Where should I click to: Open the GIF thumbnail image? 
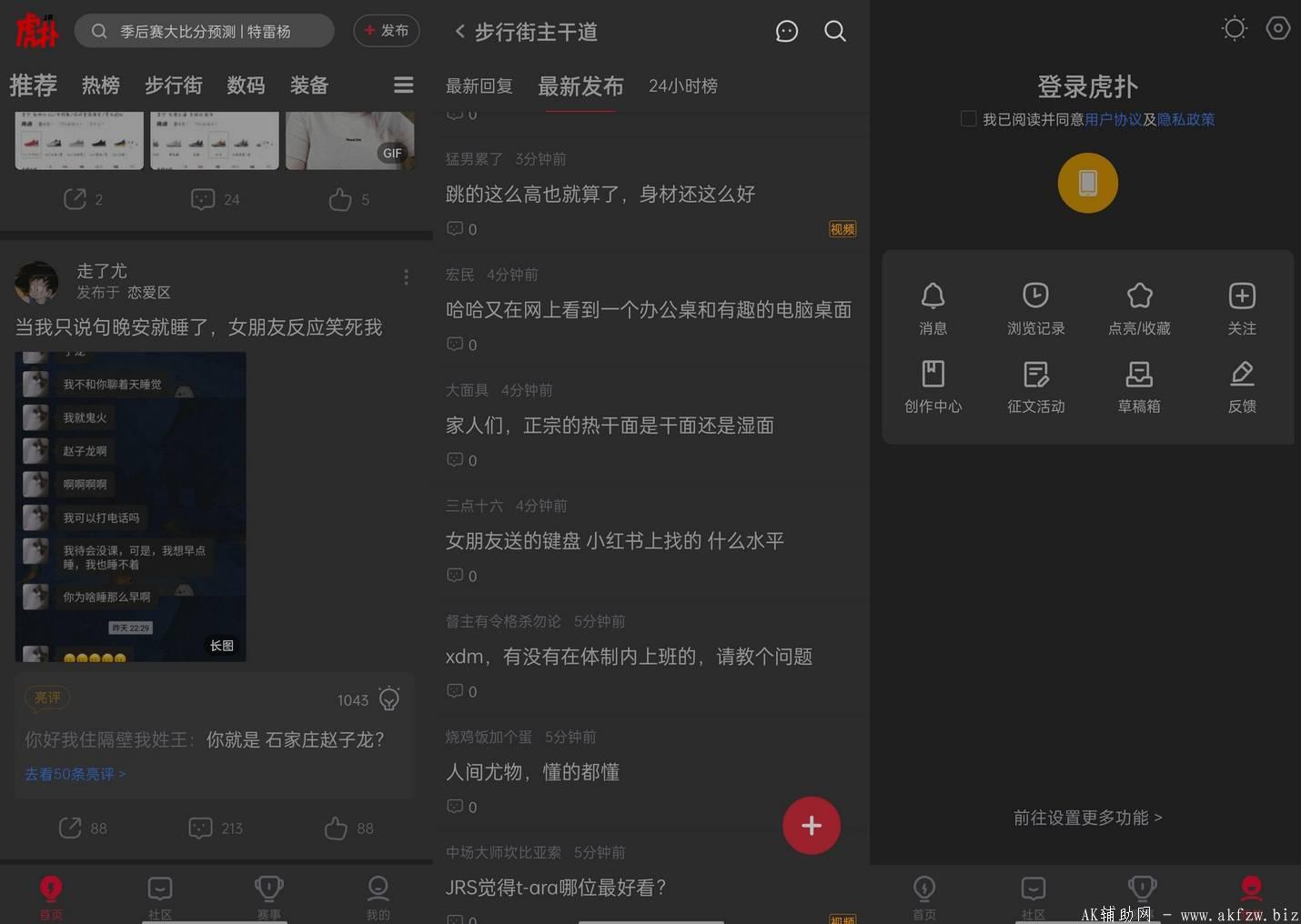pyautogui.click(x=350, y=140)
